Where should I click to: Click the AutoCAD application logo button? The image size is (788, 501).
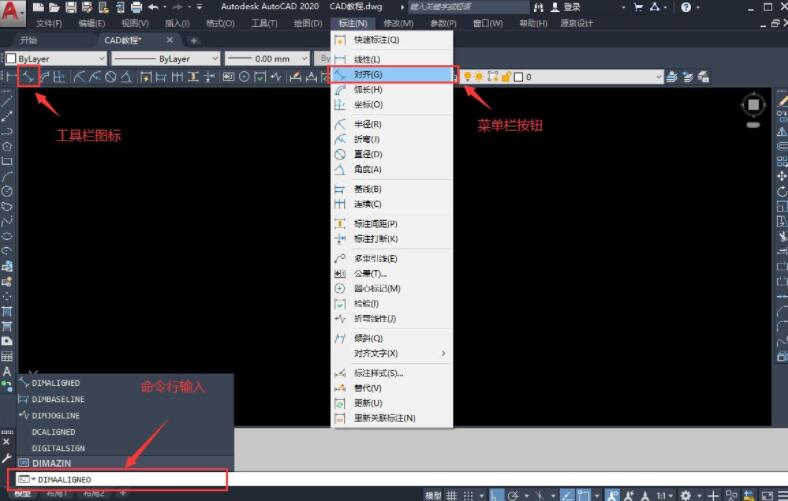coord(14,12)
